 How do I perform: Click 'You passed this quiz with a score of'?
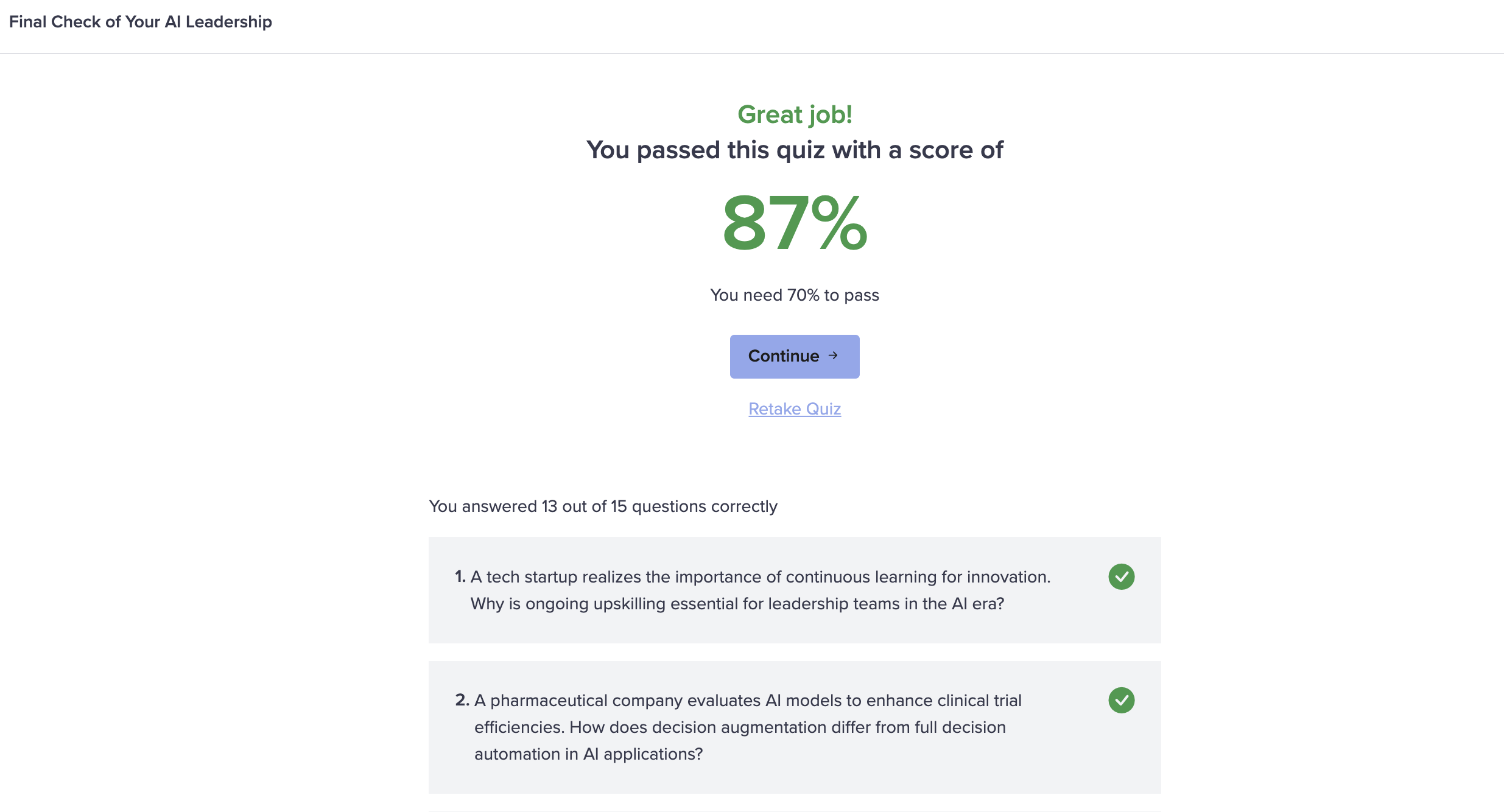tap(794, 150)
